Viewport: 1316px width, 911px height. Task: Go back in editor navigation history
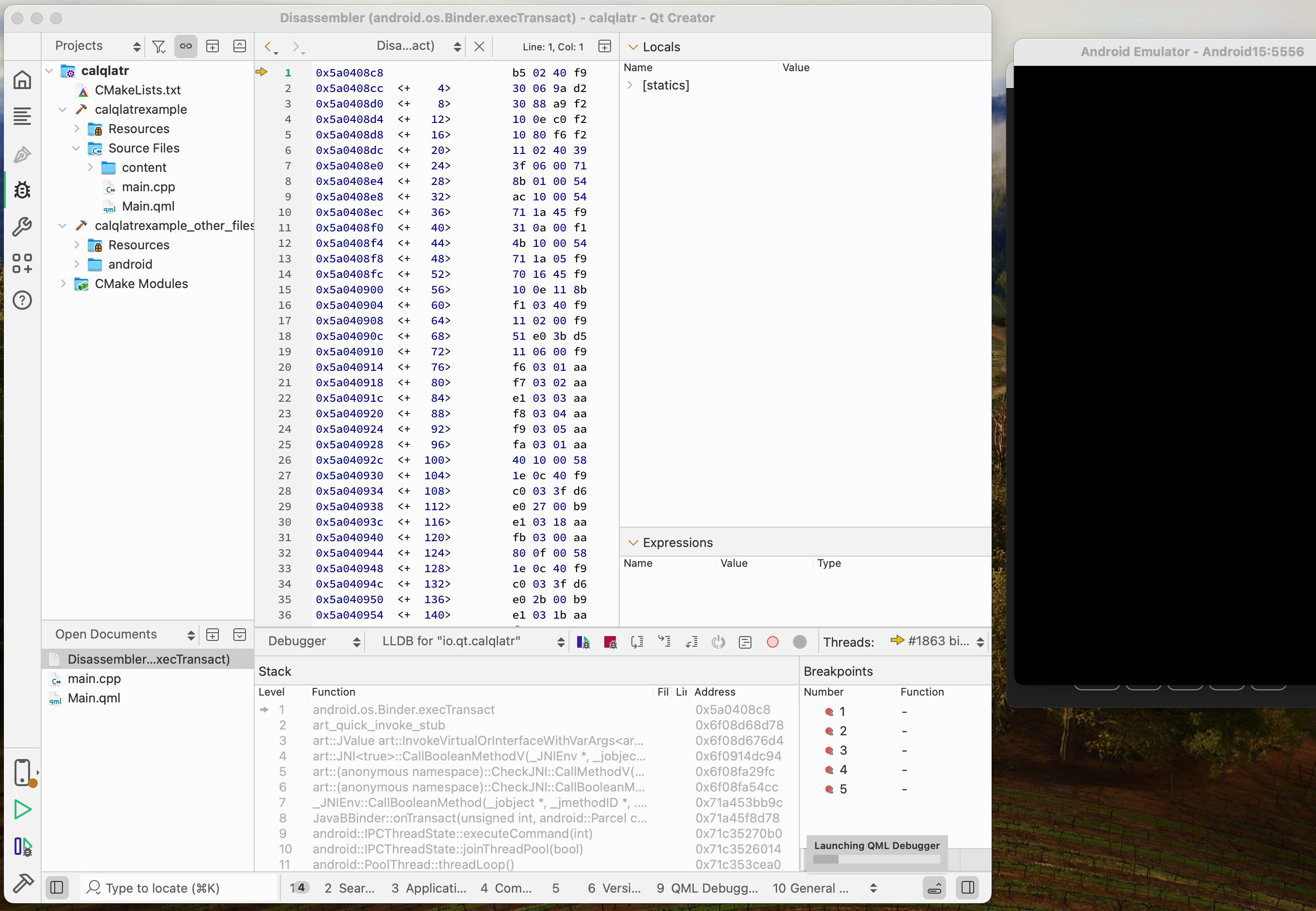(270, 47)
